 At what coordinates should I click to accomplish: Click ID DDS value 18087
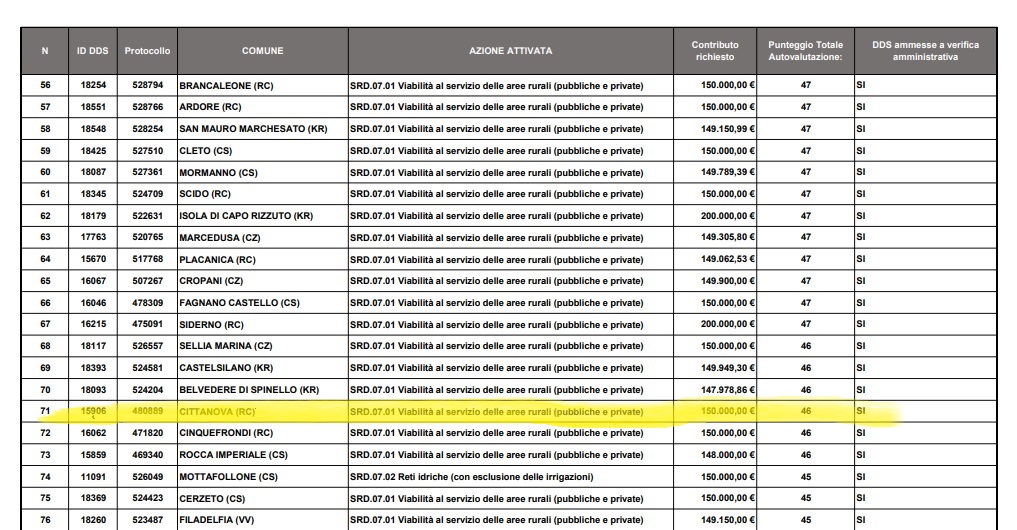[x=93, y=173]
